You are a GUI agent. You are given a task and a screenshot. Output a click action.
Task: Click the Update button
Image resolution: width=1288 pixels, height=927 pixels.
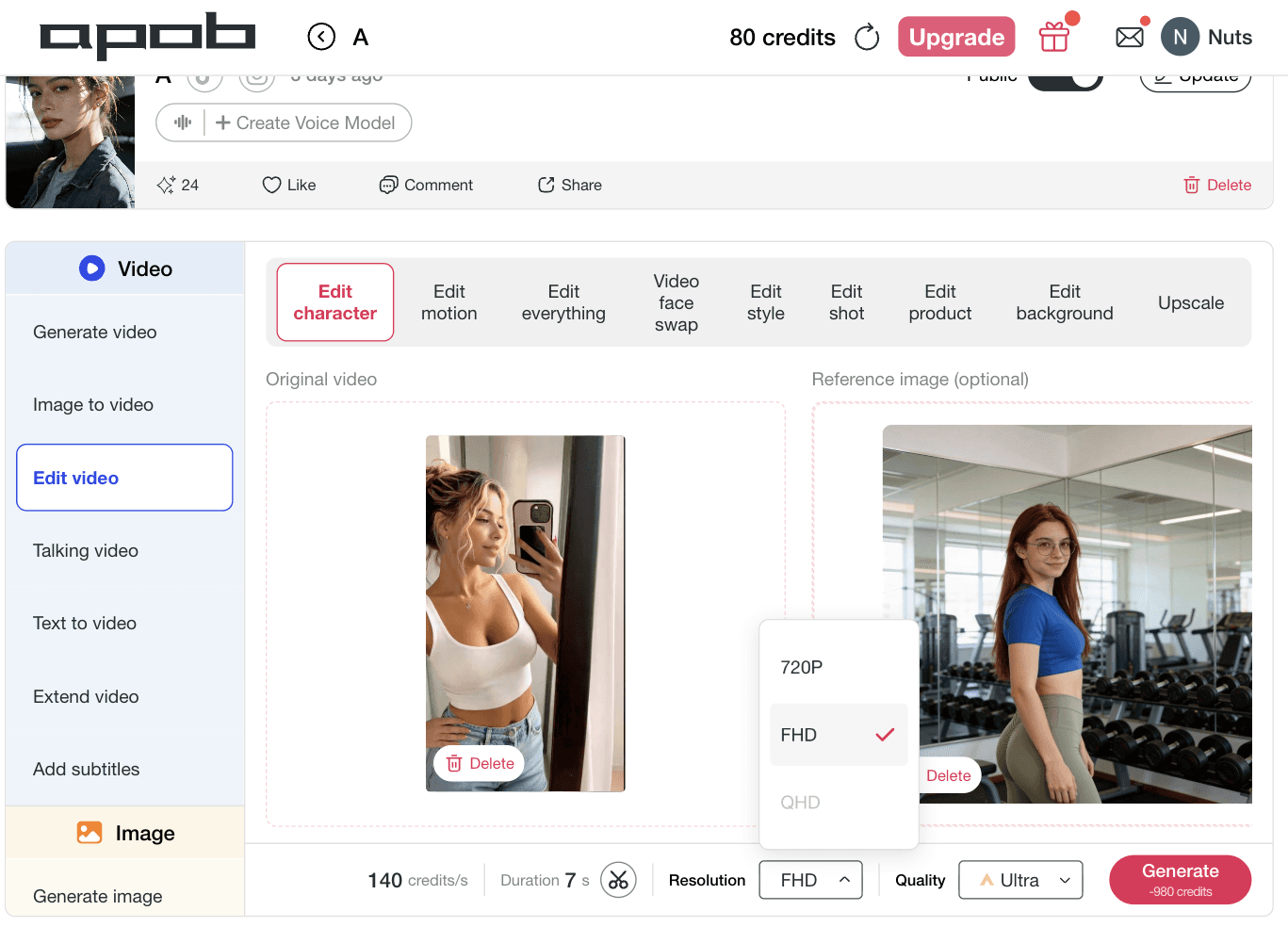(1196, 81)
